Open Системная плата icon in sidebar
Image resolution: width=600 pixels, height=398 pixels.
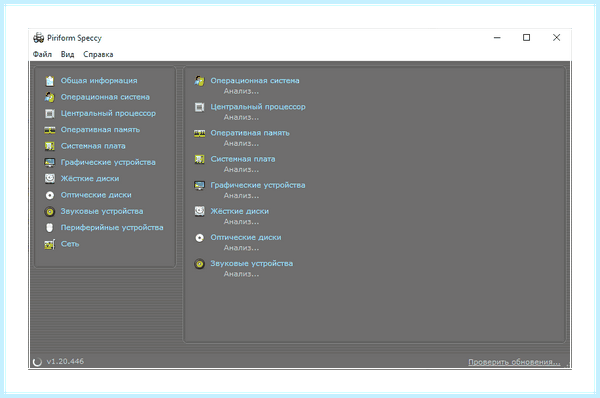click(50, 146)
